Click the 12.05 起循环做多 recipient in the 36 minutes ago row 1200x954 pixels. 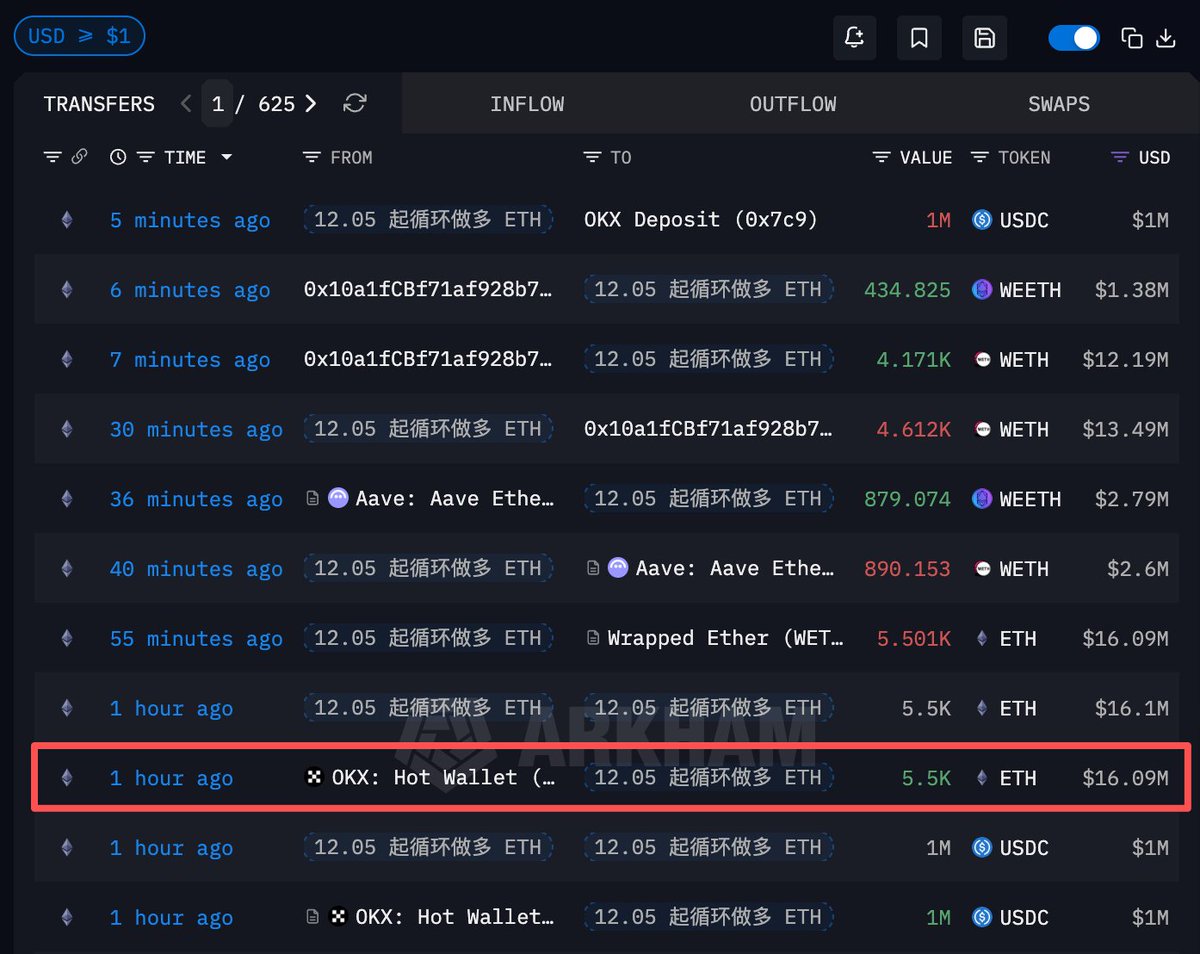(x=709, y=498)
